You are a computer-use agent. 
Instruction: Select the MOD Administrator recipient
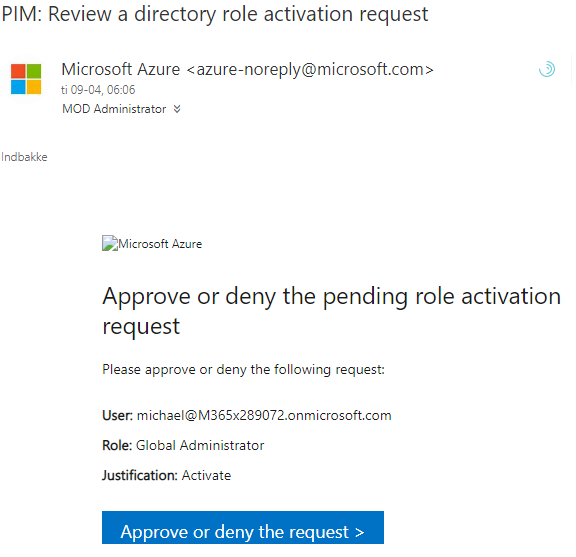(x=114, y=109)
